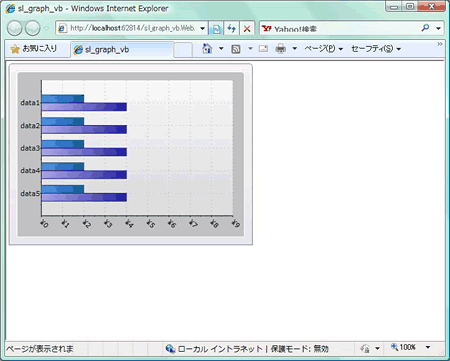Screen dimensions: 450x361
Task: Toggle the Compatibility View button
Action: [x=216, y=29]
